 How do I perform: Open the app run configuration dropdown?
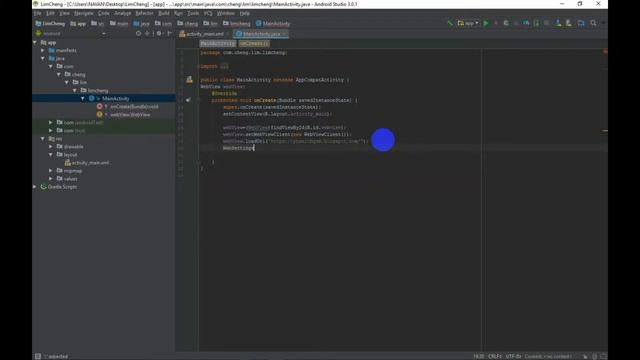click(468, 23)
